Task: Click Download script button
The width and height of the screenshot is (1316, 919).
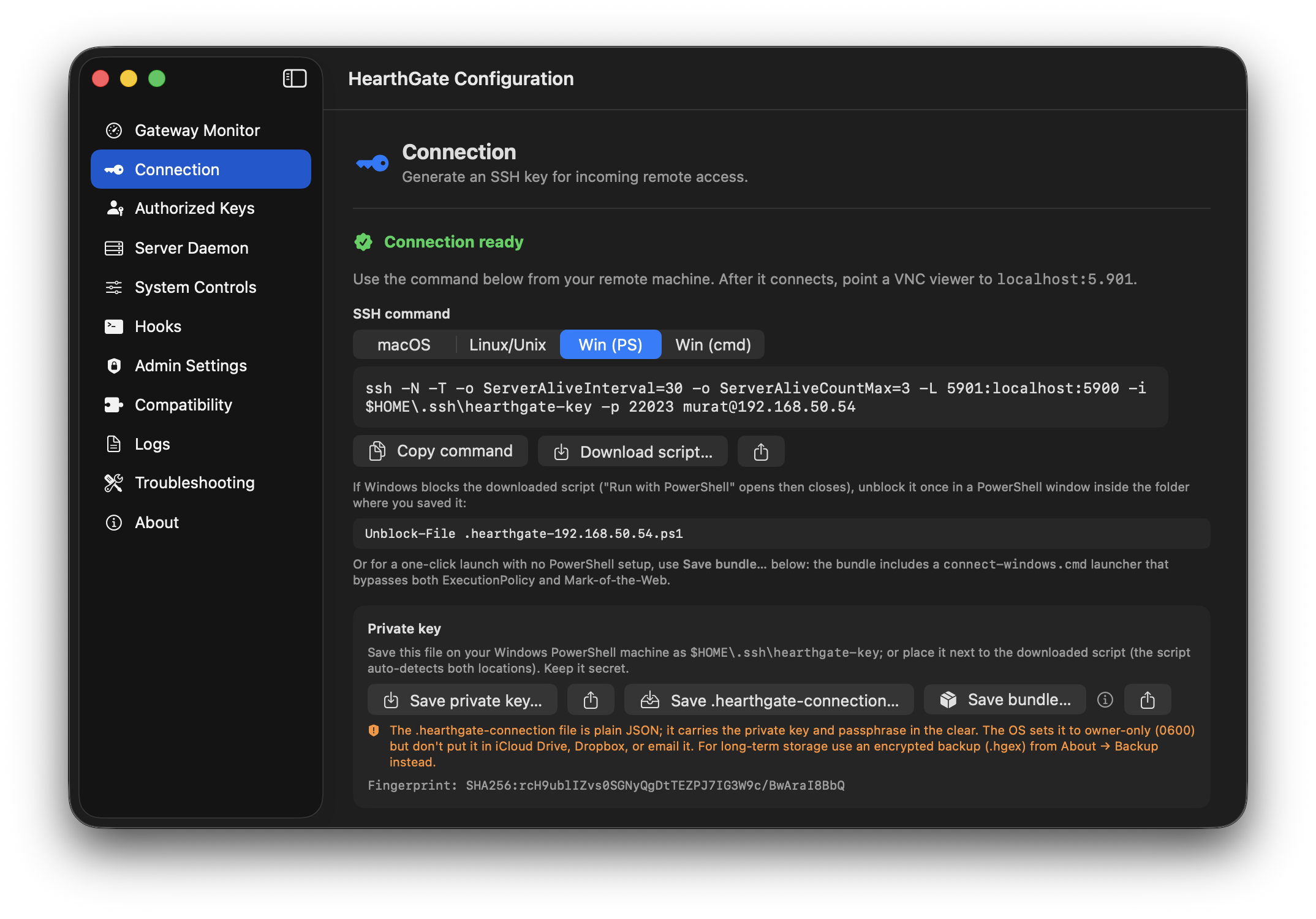Action: 633,452
